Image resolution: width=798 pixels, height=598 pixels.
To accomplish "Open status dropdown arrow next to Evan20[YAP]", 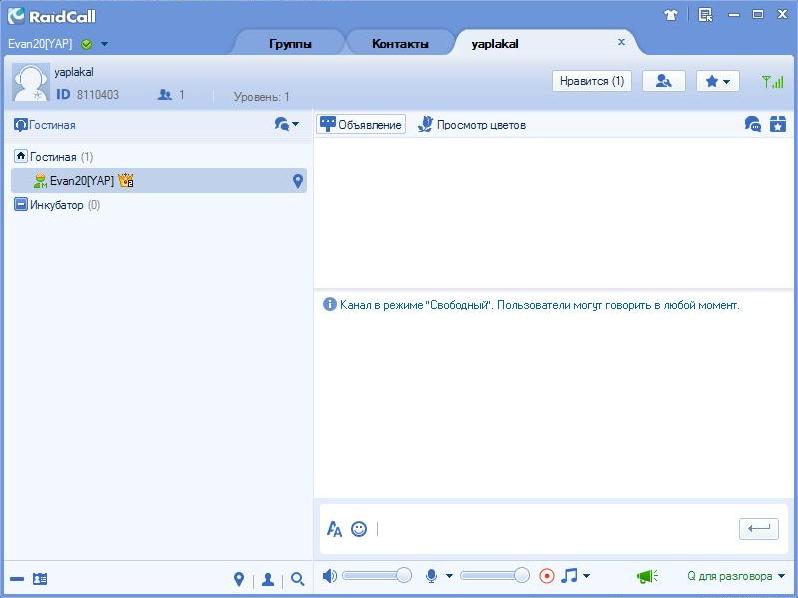I will 104,44.
